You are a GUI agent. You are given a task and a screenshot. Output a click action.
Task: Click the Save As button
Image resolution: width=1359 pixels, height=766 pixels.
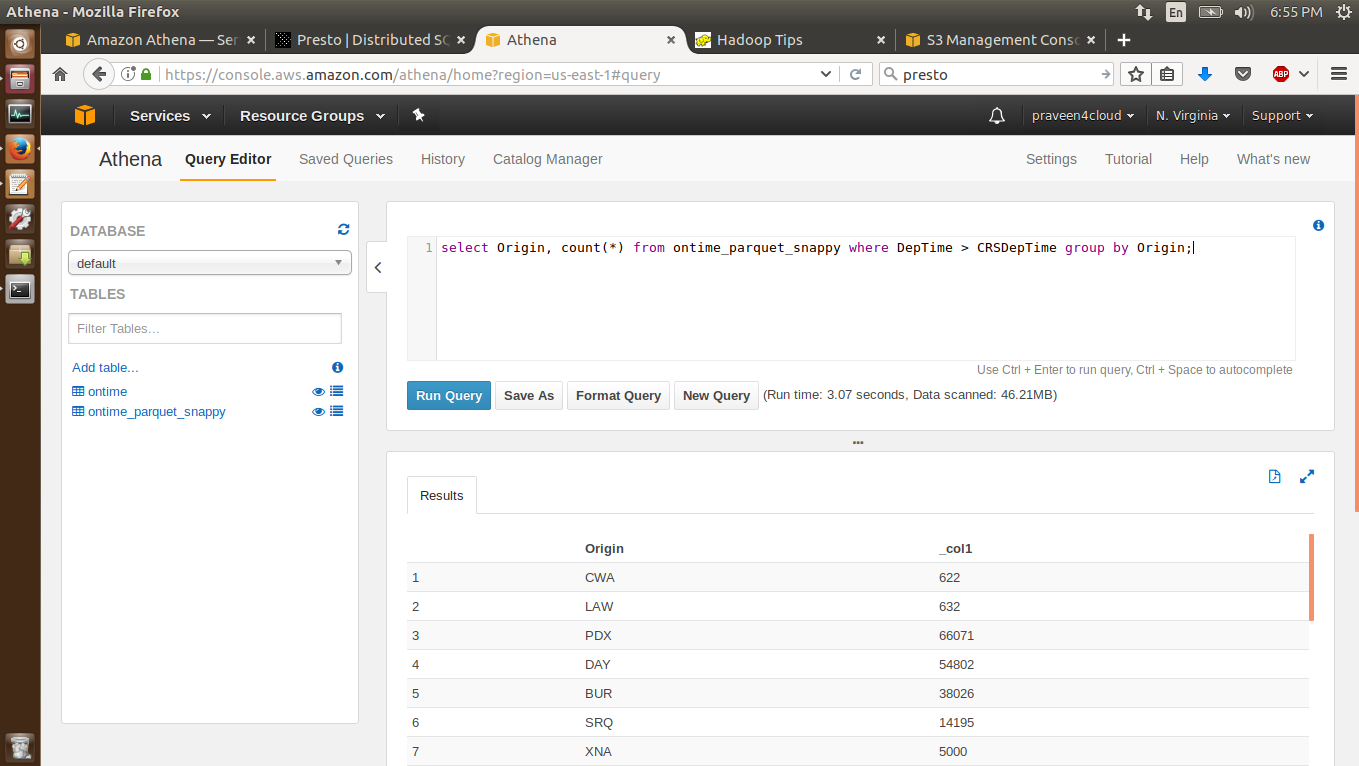529,396
